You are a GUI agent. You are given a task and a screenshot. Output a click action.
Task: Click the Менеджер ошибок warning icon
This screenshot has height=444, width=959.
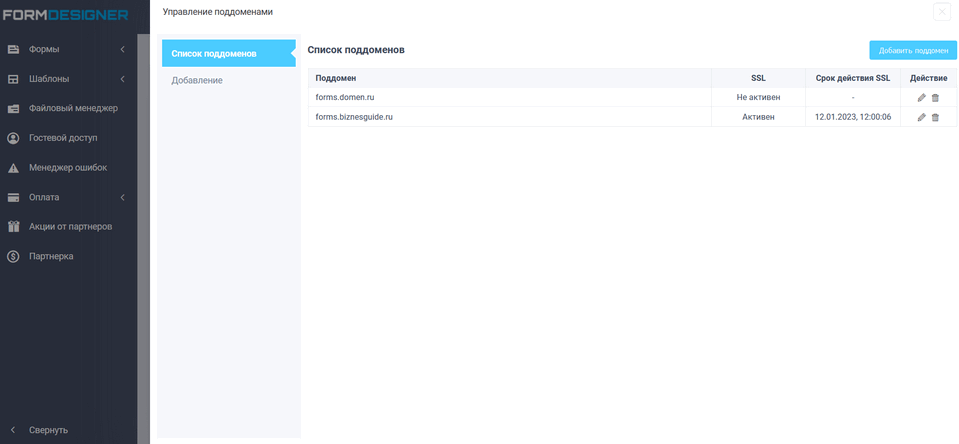point(14,168)
